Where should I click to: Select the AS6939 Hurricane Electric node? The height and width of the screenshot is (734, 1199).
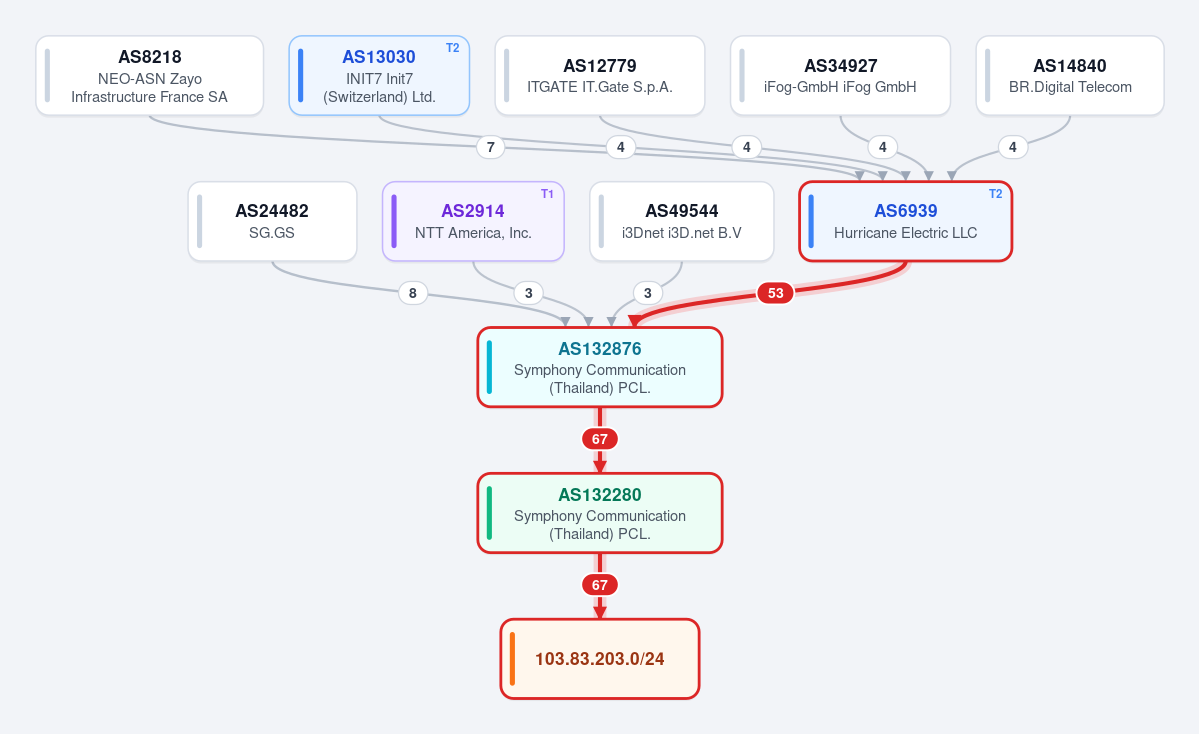pos(905,222)
